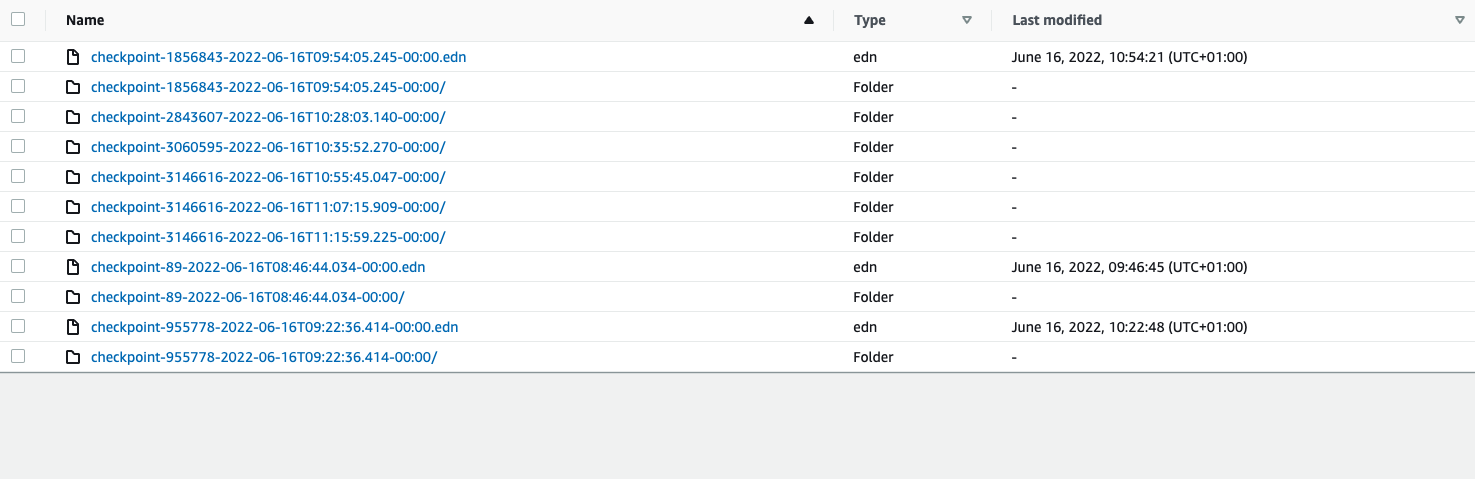Image resolution: width=1475 pixels, height=479 pixels.
Task: Click folder icon for checkpoint-2843607 folder
Action: pyautogui.click(x=72, y=117)
